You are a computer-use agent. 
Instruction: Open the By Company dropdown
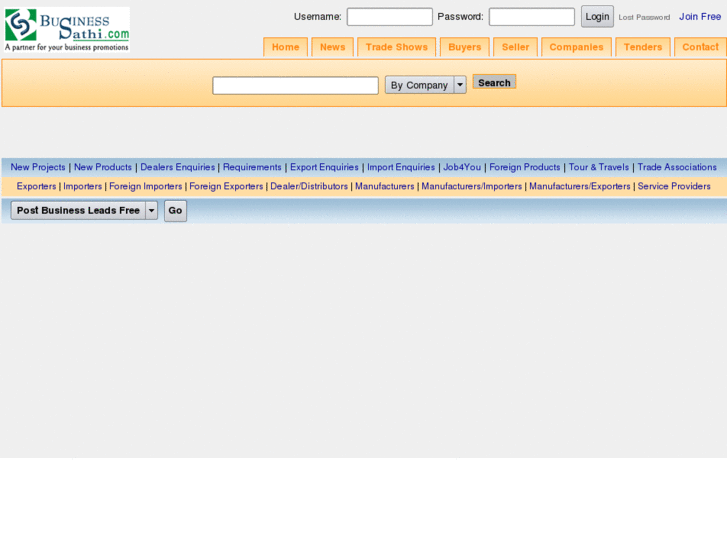(425, 85)
